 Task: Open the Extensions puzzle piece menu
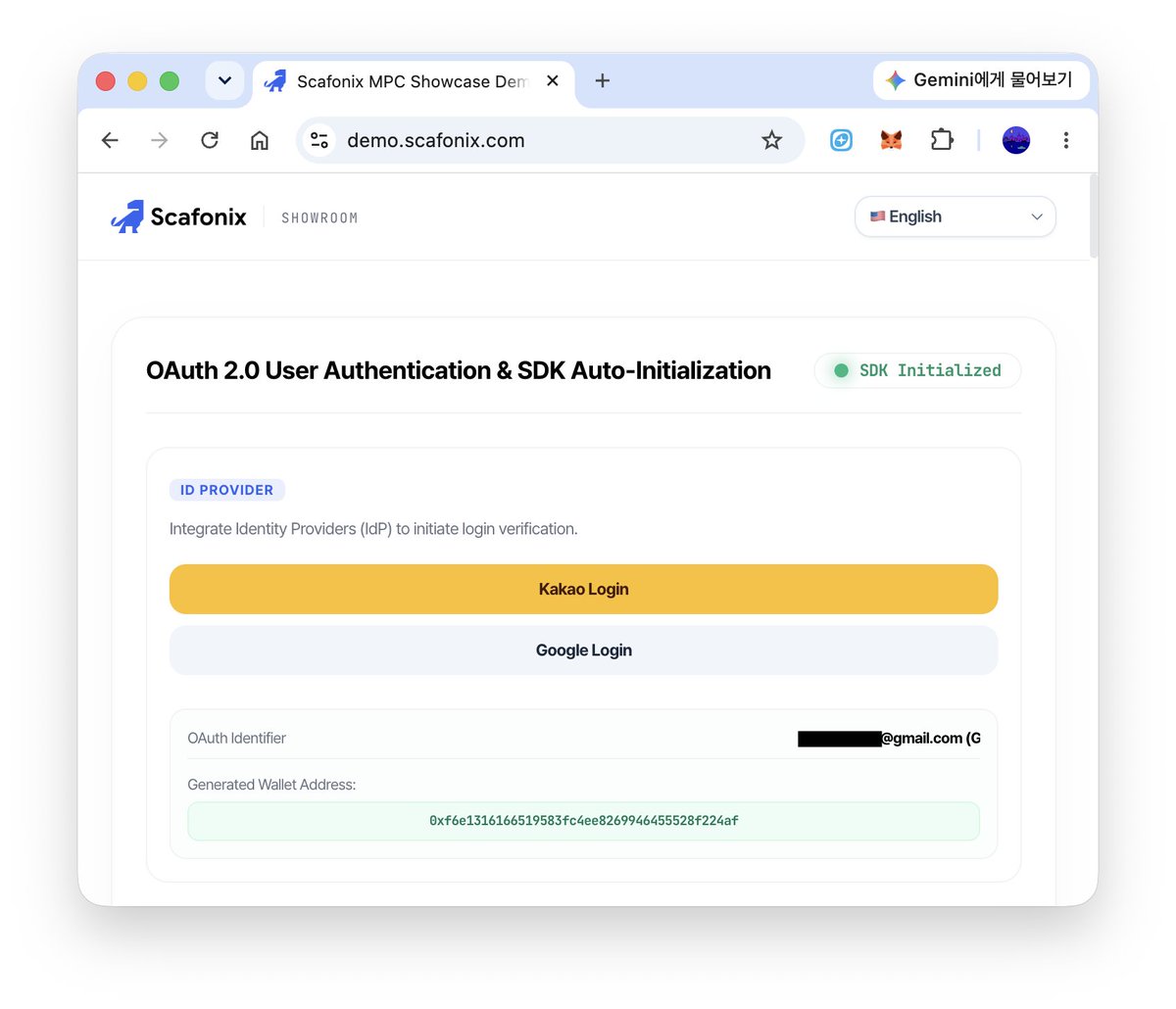pos(942,140)
